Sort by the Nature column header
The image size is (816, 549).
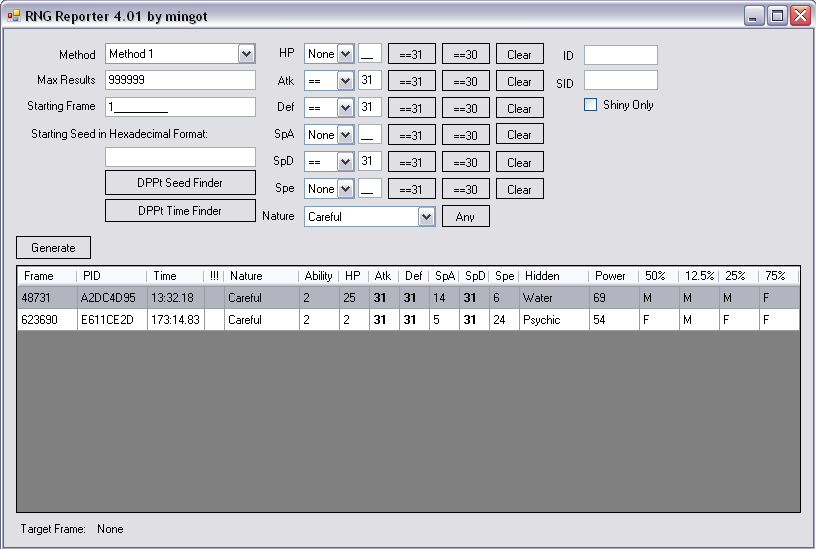261,276
